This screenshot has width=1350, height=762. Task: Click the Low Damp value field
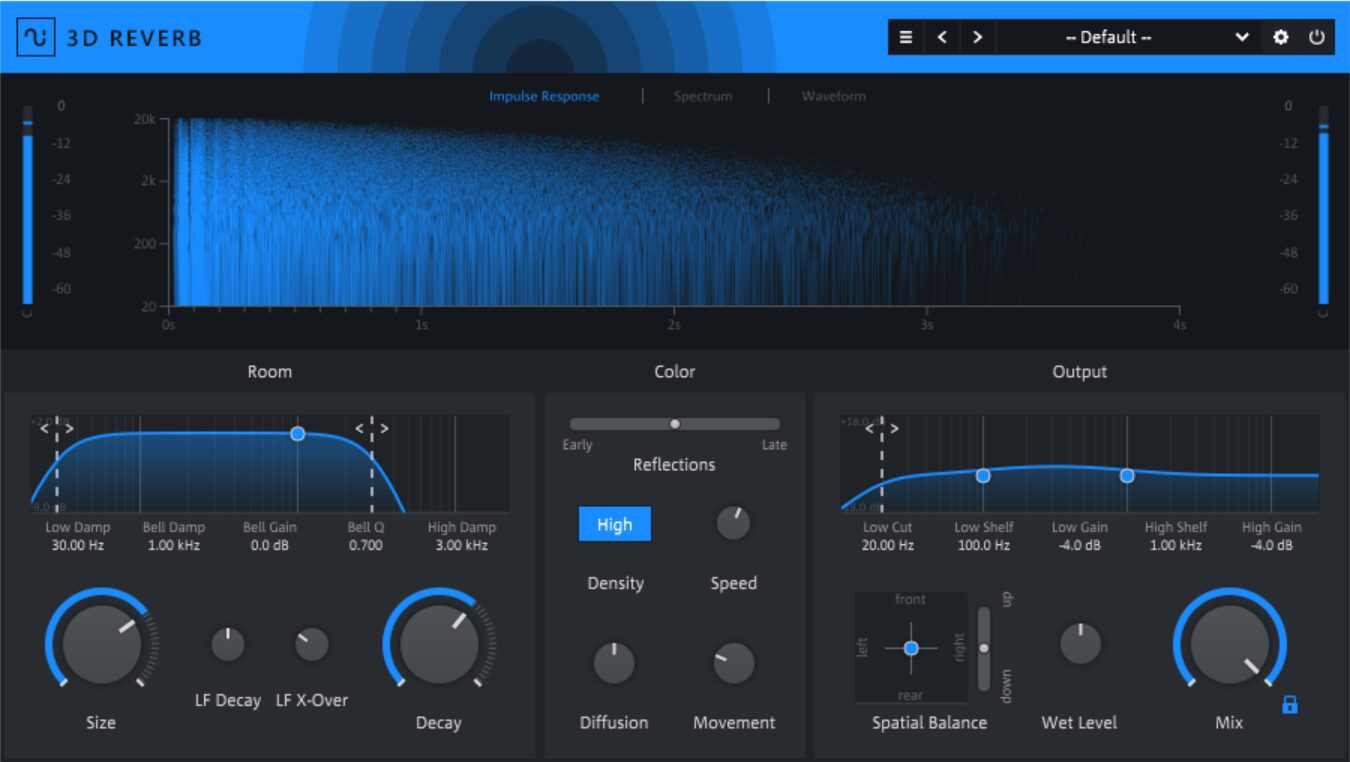point(78,546)
